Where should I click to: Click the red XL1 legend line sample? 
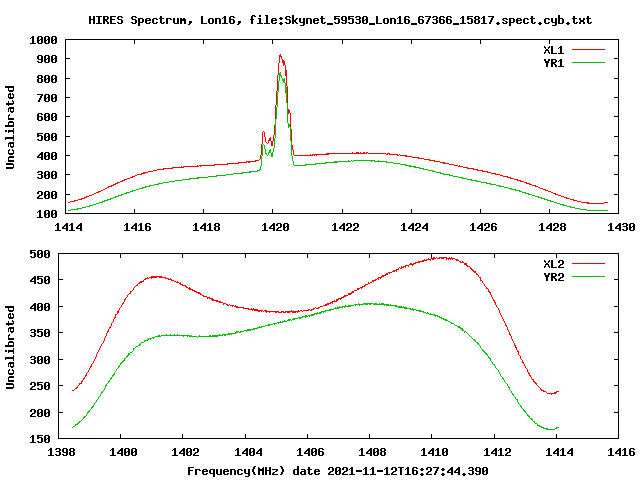[x=588, y=50]
